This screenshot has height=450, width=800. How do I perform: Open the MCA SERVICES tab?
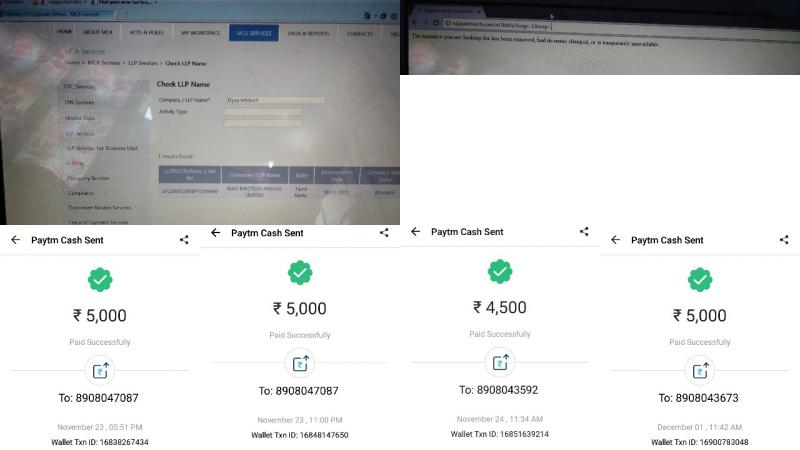pos(254,33)
